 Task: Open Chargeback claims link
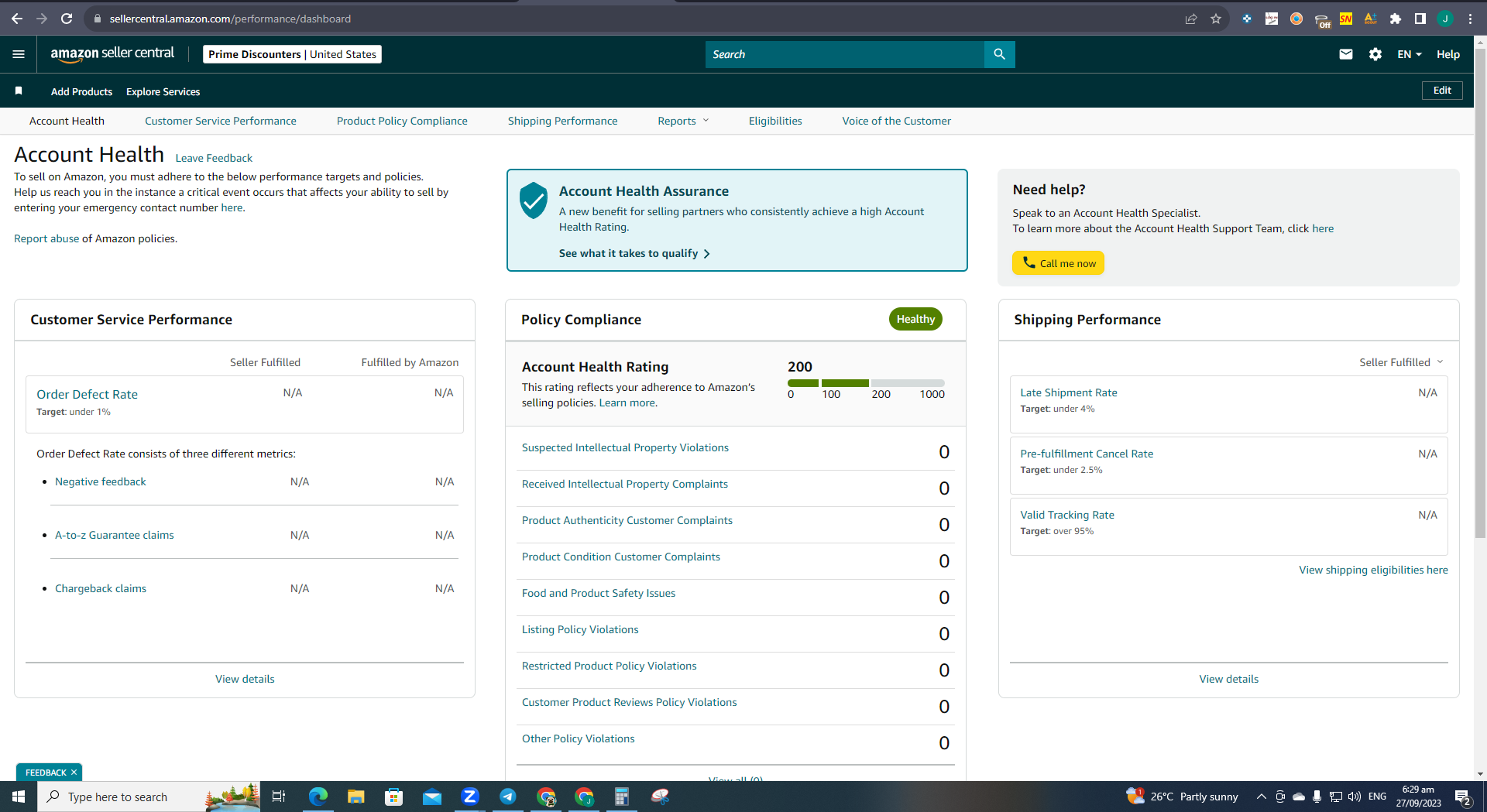pos(101,588)
